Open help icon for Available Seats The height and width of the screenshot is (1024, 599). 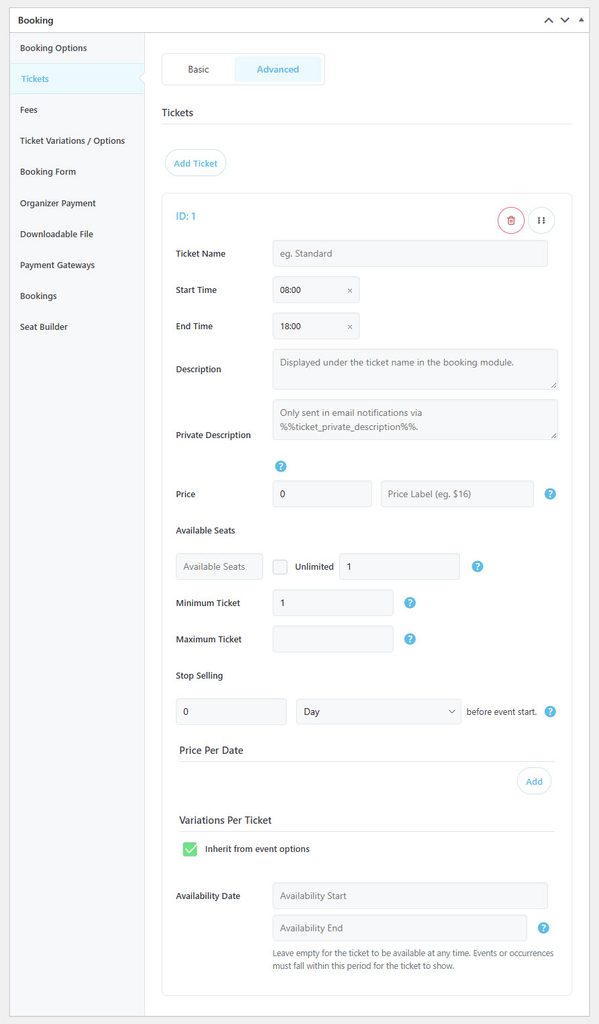pyautogui.click(x=478, y=567)
